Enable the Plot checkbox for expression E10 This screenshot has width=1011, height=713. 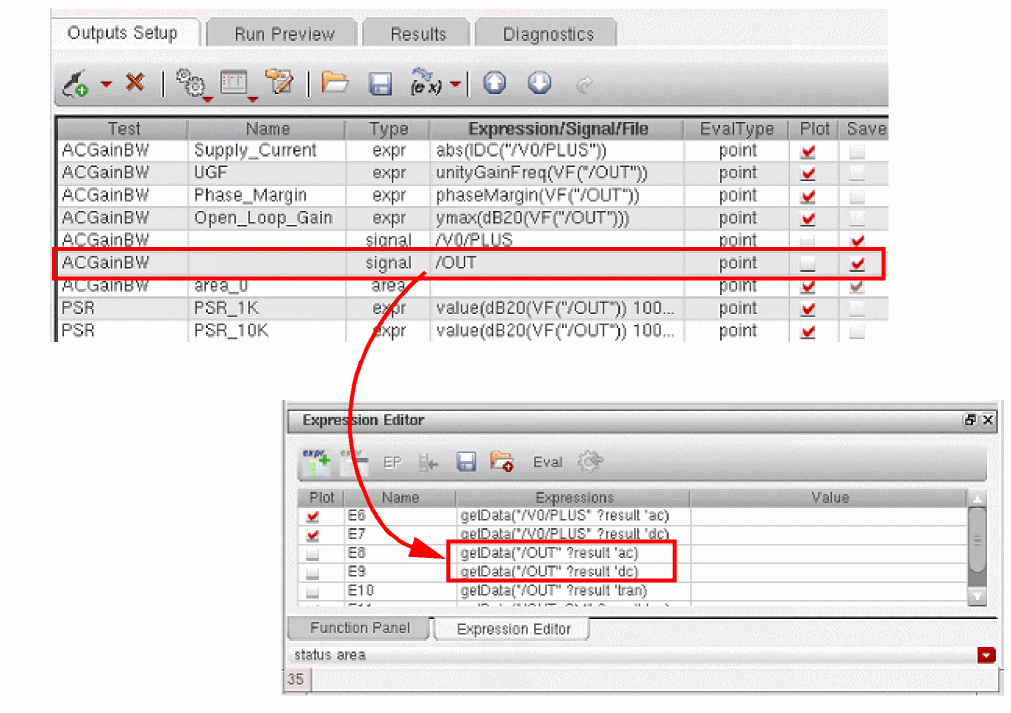(x=313, y=591)
